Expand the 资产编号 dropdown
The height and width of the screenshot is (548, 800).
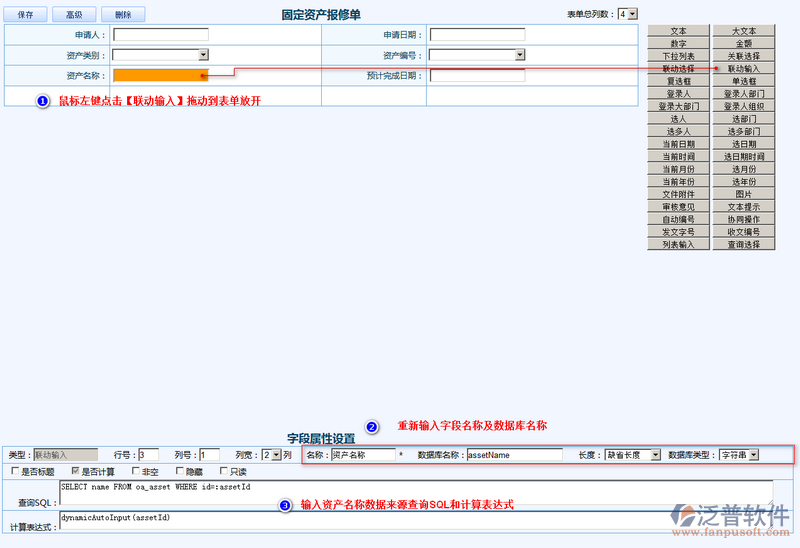coord(477,55)
